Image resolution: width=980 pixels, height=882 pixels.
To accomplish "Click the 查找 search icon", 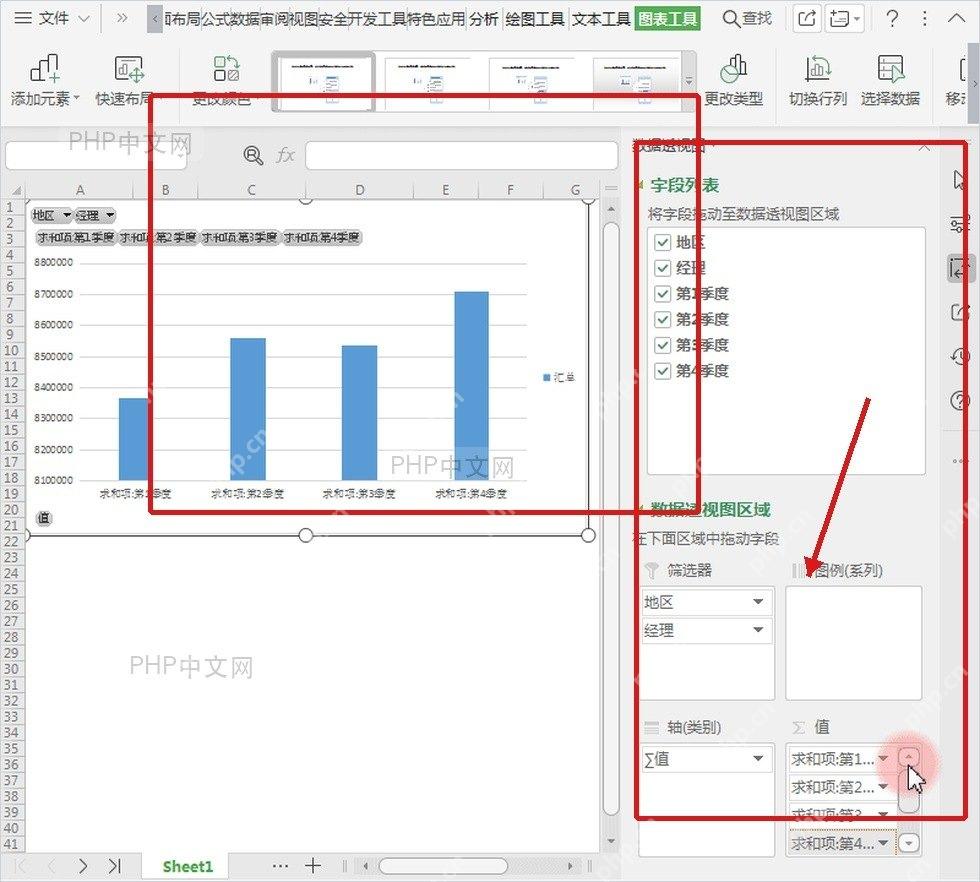I will [x=731, y=19].
